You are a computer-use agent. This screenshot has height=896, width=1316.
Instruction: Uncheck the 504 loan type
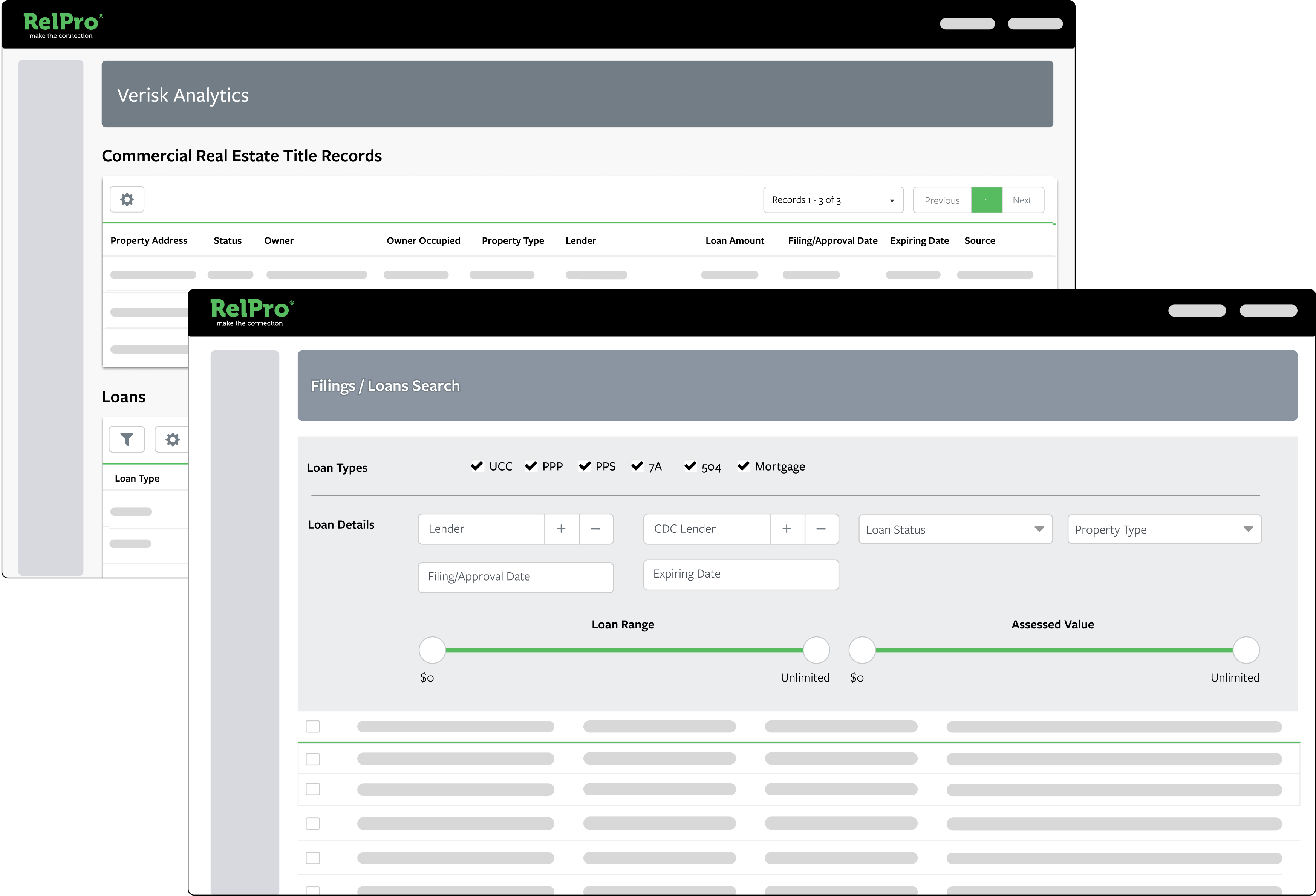pyautogui.click(x=690, y=466)
